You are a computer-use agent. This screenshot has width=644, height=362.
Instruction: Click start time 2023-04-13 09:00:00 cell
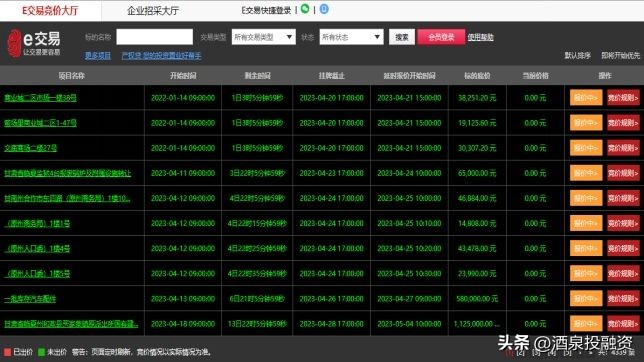coord(183,299)
